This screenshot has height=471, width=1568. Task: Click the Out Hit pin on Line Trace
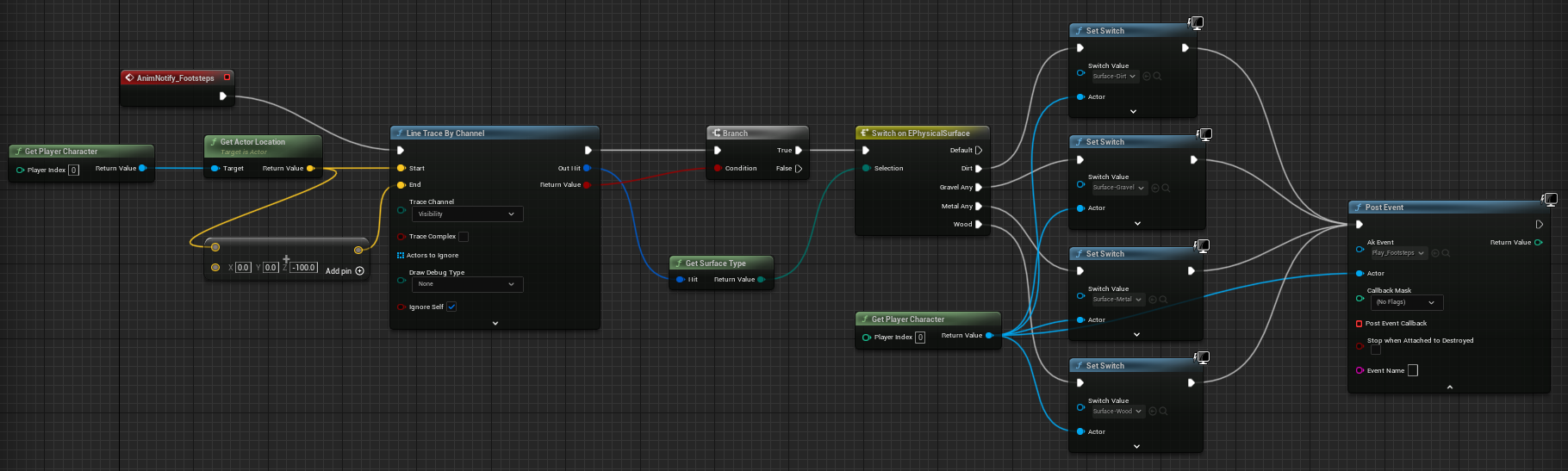tap(587, 169)
